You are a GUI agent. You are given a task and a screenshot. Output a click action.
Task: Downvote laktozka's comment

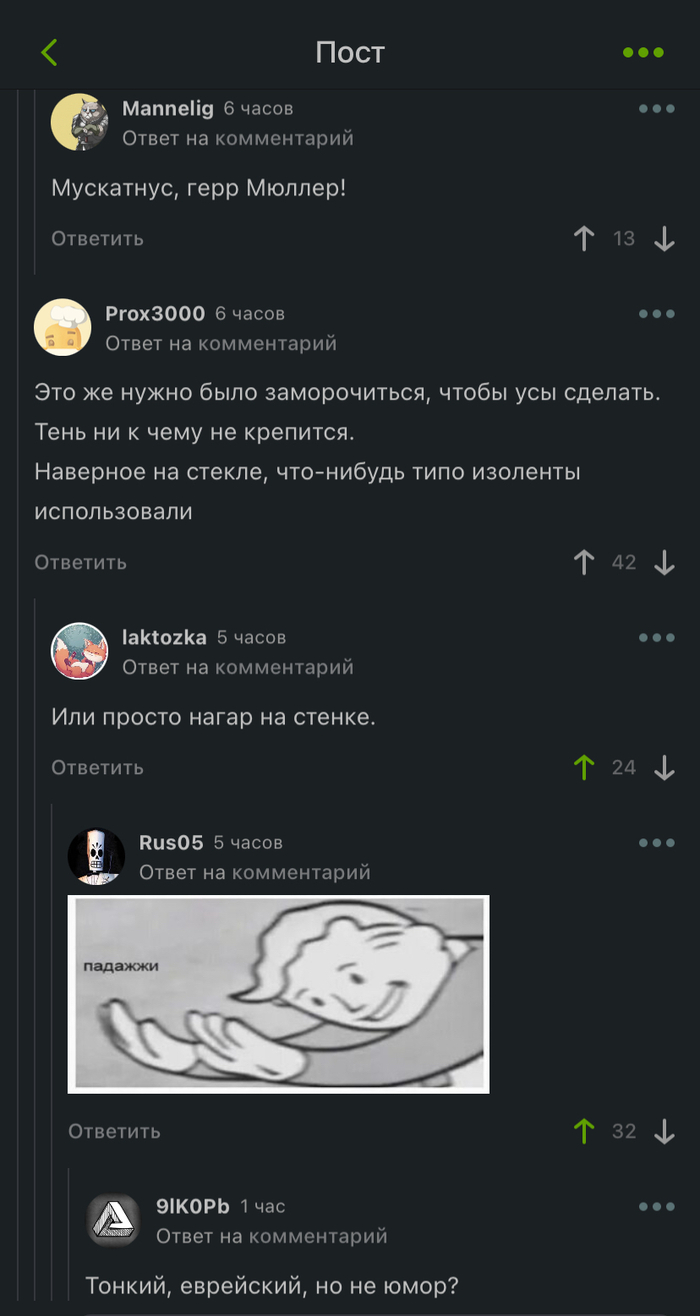click(x=665, y=768)
